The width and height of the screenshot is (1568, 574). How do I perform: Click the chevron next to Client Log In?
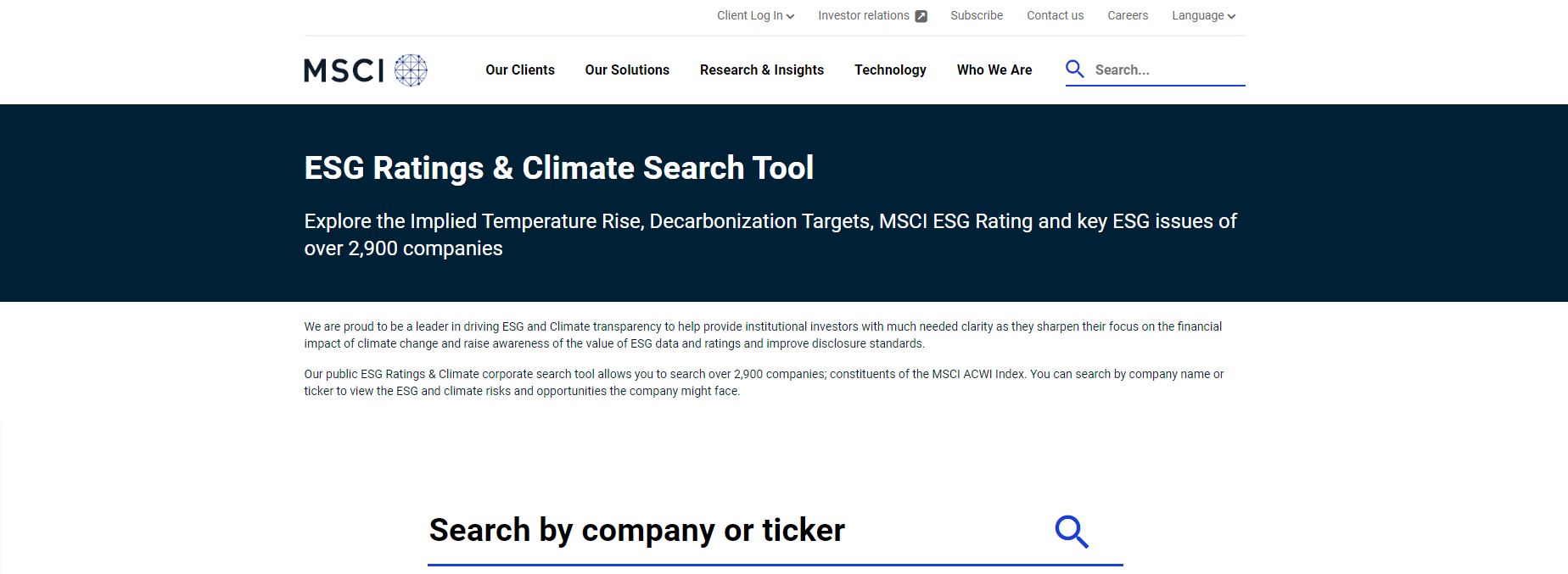pyautogui.click(x=790, y=15)
